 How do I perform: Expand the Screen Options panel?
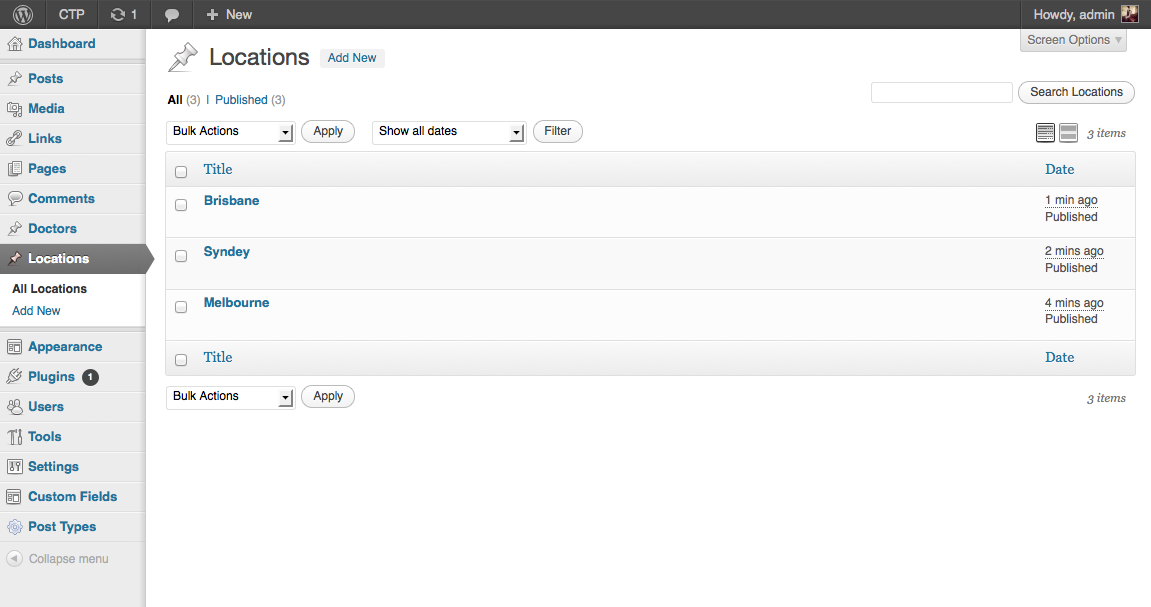click(x=1074, y=40)
